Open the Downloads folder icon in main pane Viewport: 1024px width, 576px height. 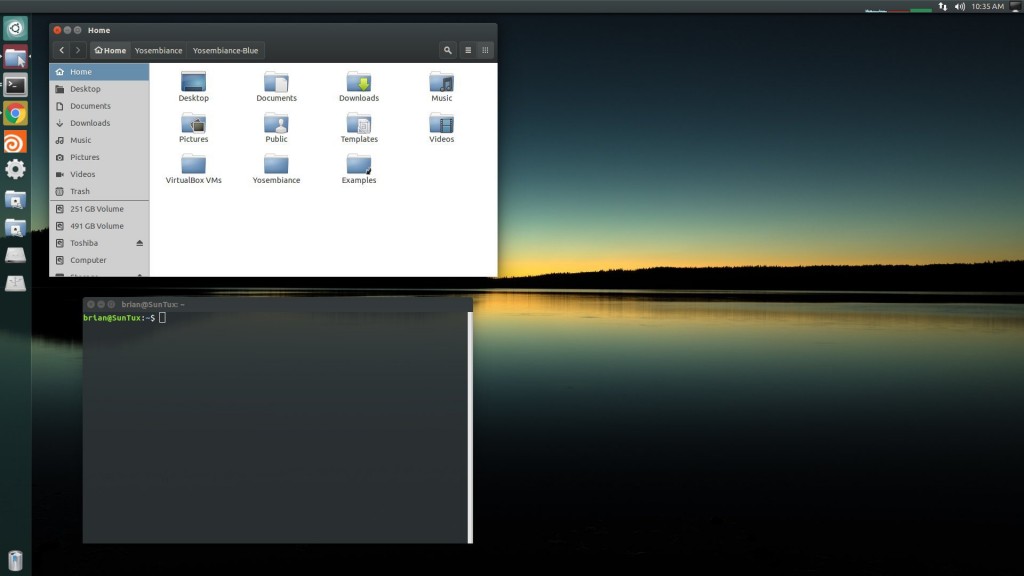(x=359, y=86)
